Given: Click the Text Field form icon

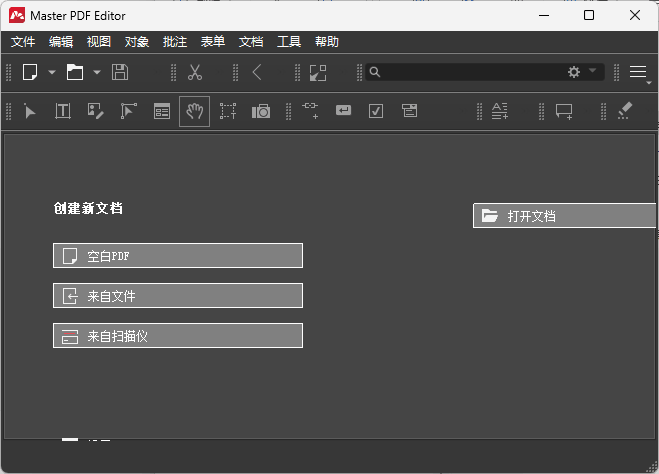Looking at the screenshot, I should pos(343,111).
